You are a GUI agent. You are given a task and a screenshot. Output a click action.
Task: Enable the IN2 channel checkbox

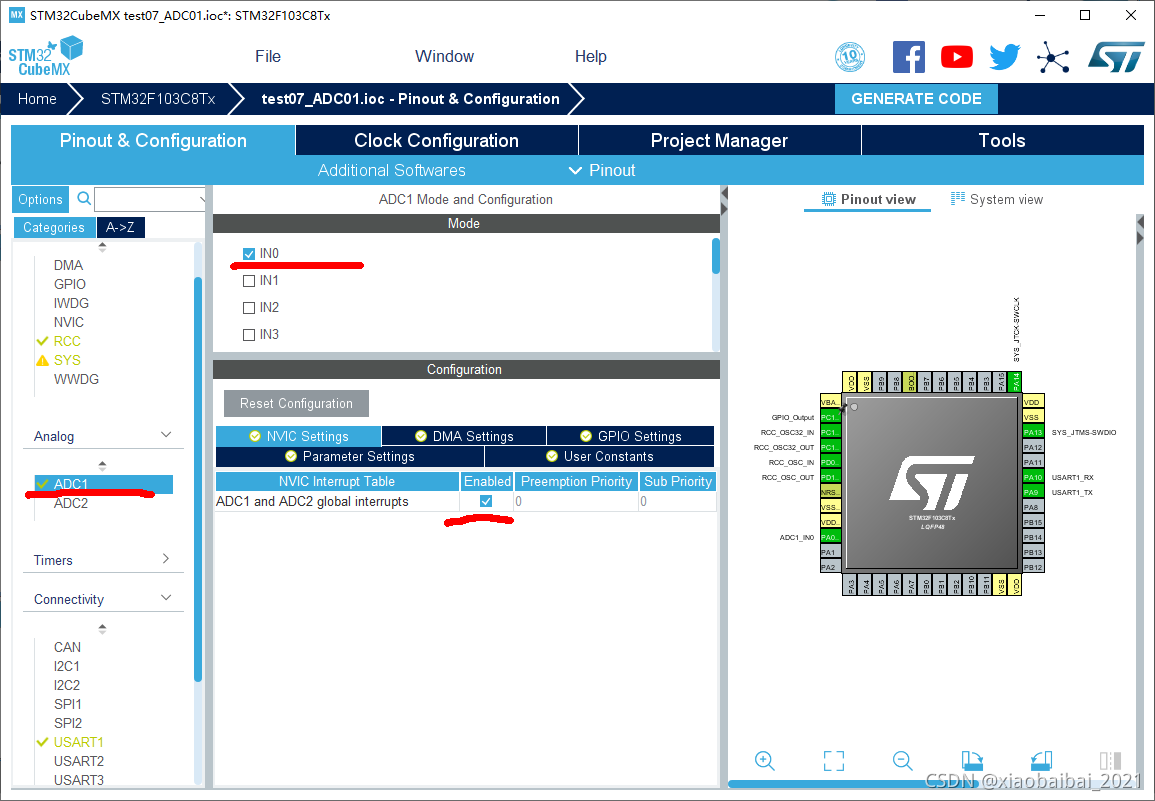(249, 307)
